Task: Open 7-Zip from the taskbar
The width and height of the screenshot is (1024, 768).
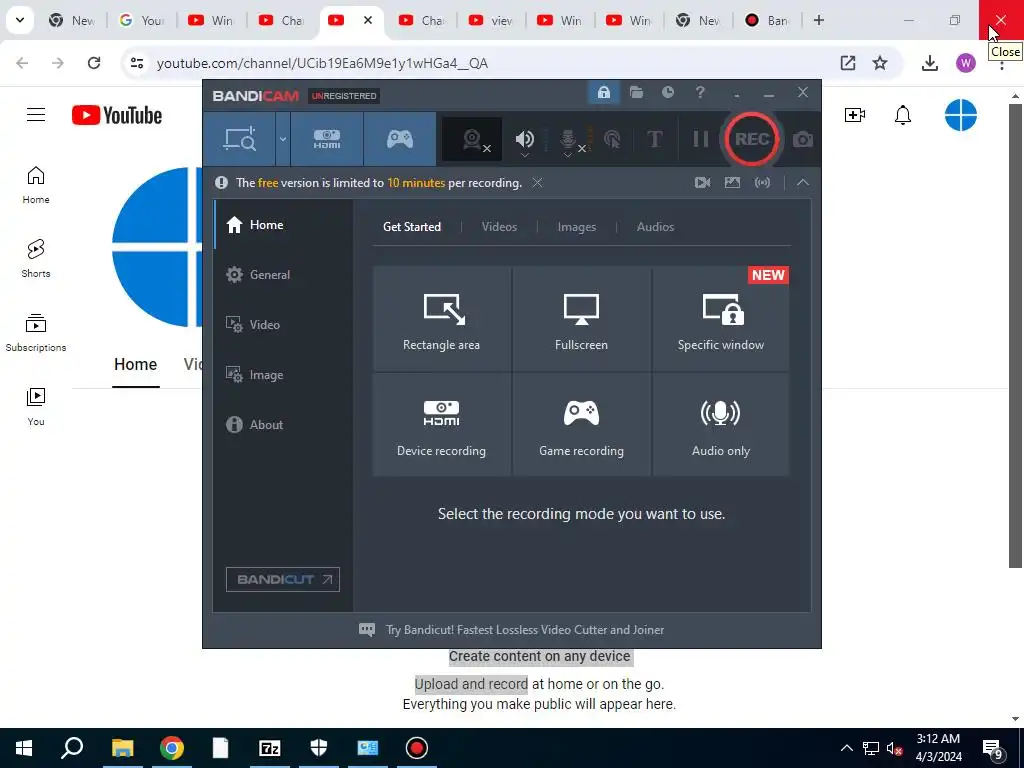Action: (x=270, y=748)
